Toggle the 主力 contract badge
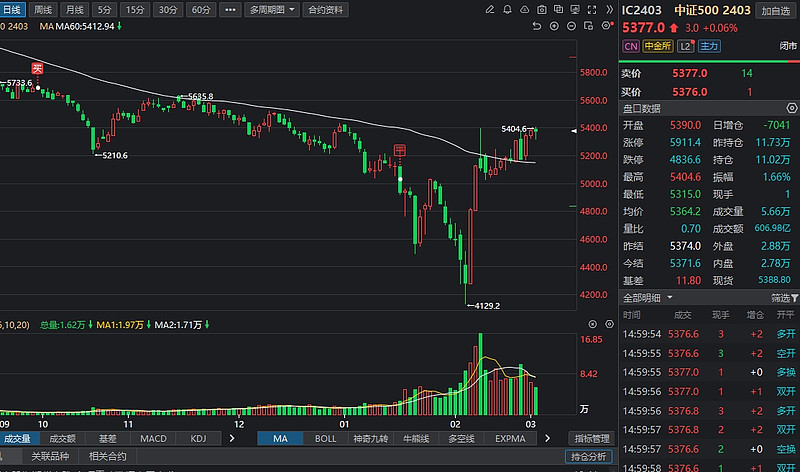Image resolution: width=800 pixels, height=472 pixels. pos(709,46)
